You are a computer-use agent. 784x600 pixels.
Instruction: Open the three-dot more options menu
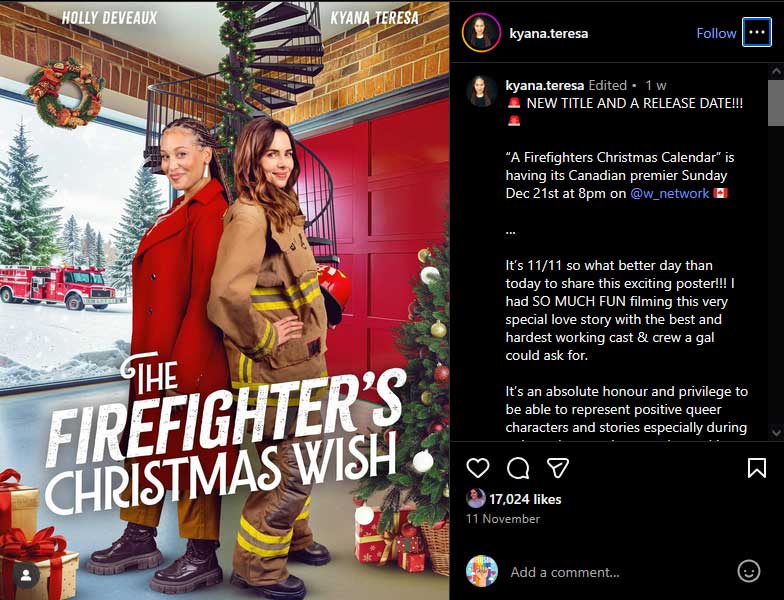point(756,32)
